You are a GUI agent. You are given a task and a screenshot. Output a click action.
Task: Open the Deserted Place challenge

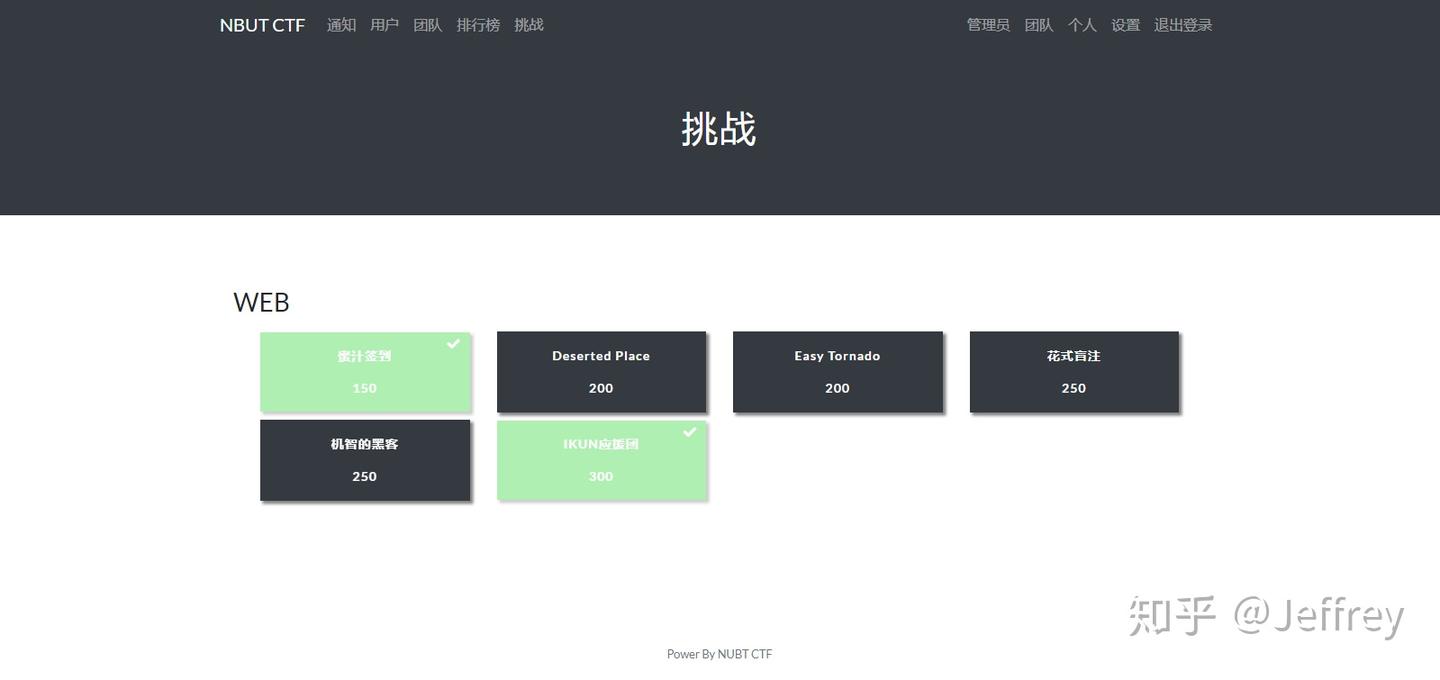601,371
